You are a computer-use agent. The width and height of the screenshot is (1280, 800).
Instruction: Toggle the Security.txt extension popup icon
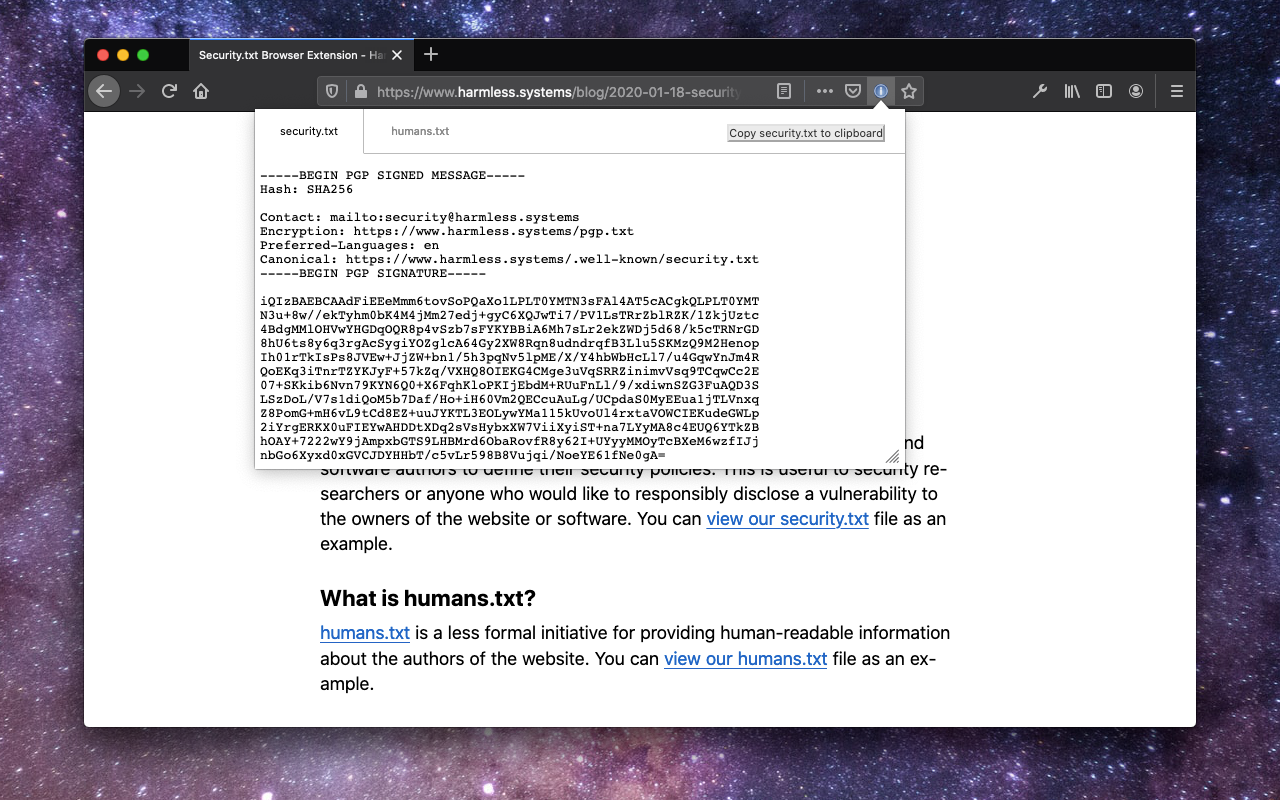pyautogui.click(x=880, y=91)
